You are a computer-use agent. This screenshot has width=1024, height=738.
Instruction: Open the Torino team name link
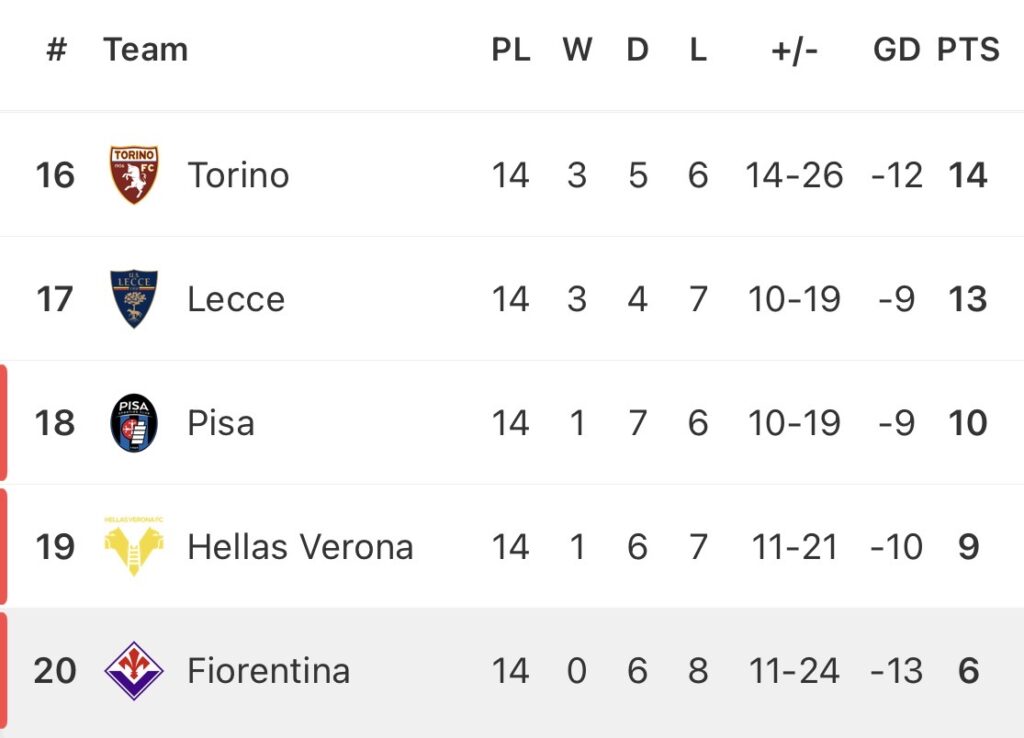(238, 175)
